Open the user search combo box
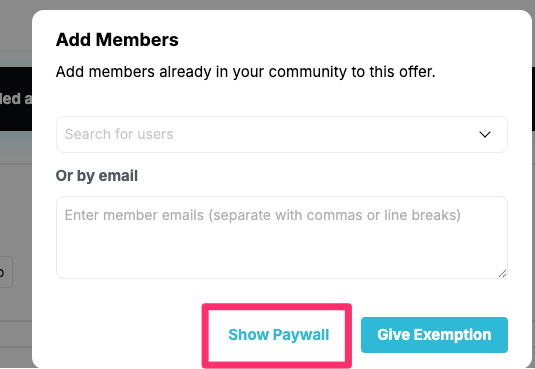Viewport: 535px width, 369px height. 281,134
